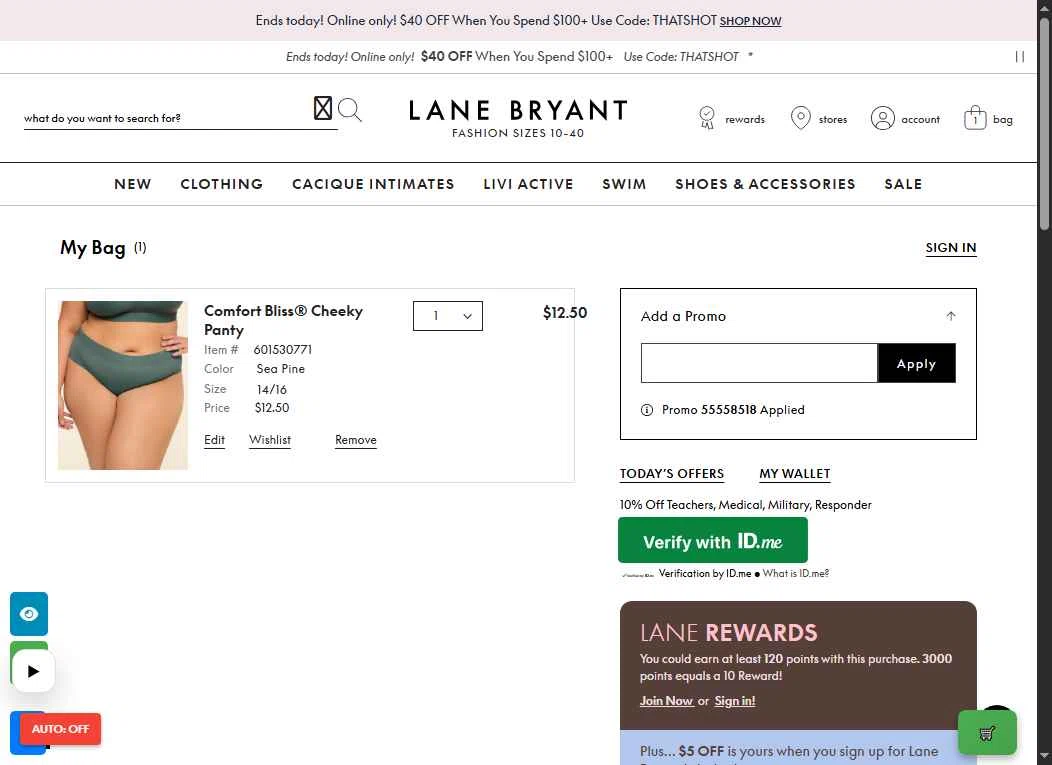This screenshot has width=1052, height=765.
Task: Click the $12.50 item total price
Action: (x=564, y=313)
